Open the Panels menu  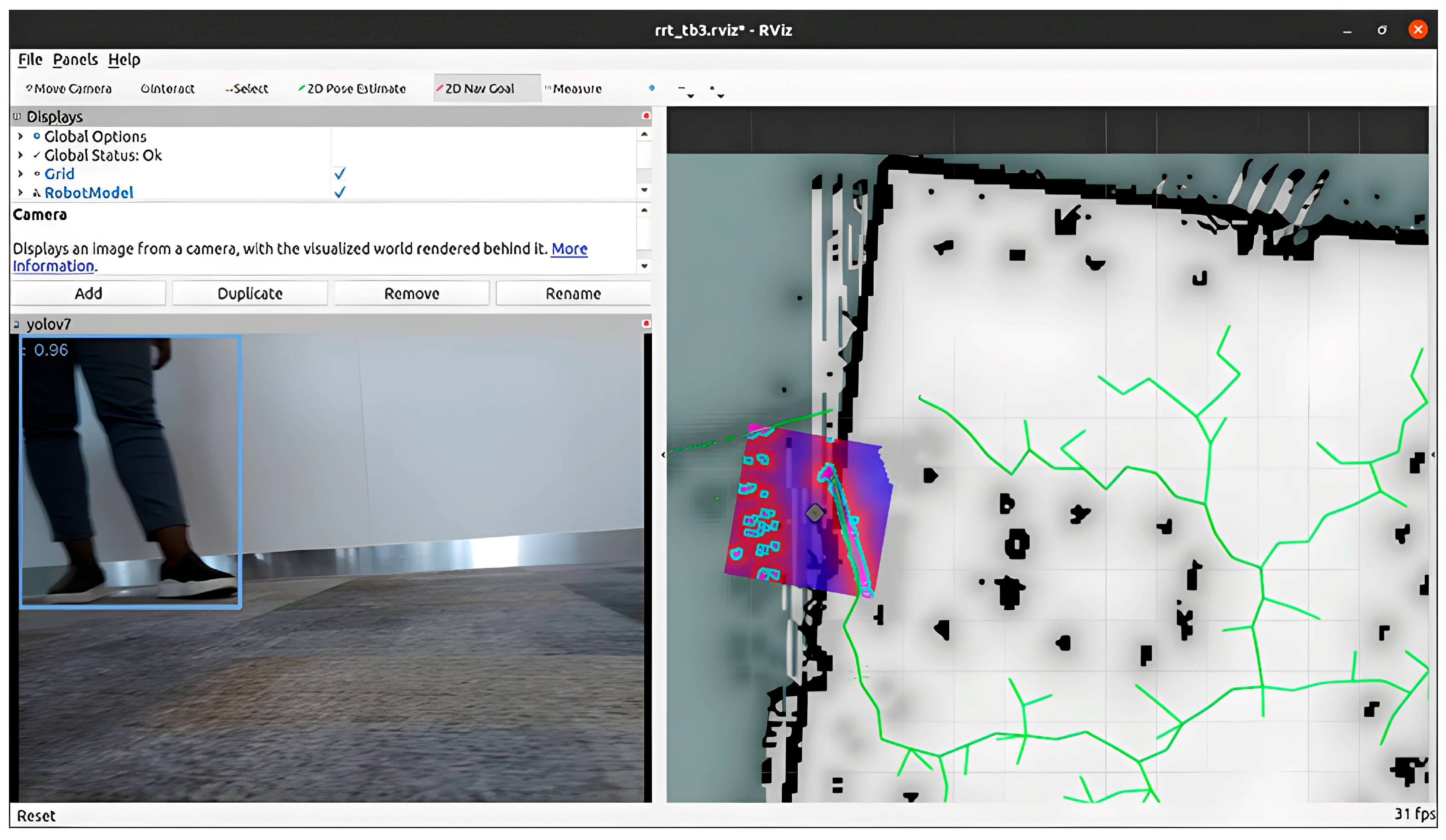tap(75, 60)
